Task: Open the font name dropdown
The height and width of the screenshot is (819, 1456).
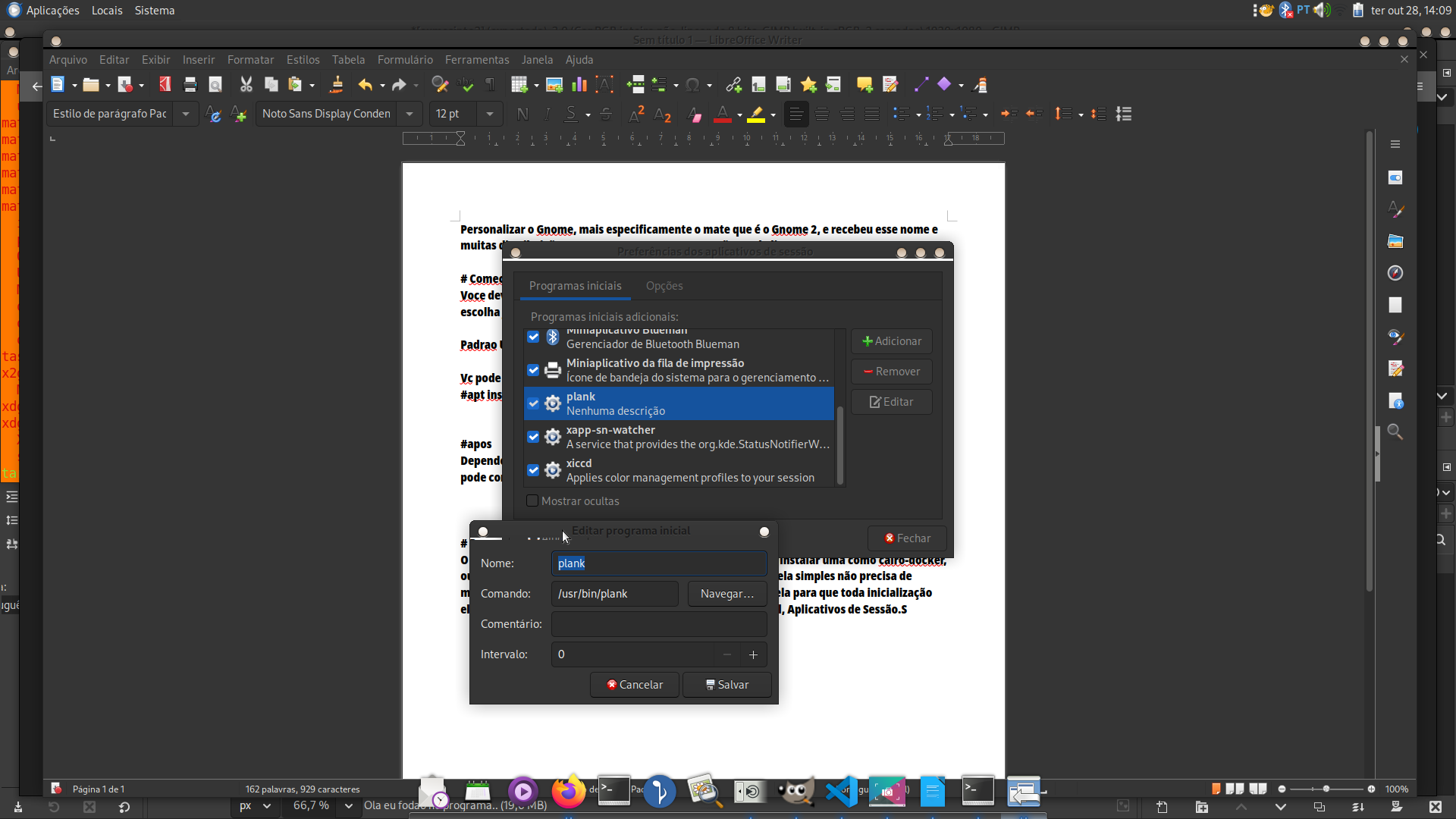Action: pyautogui.click(x=409, y=114)
